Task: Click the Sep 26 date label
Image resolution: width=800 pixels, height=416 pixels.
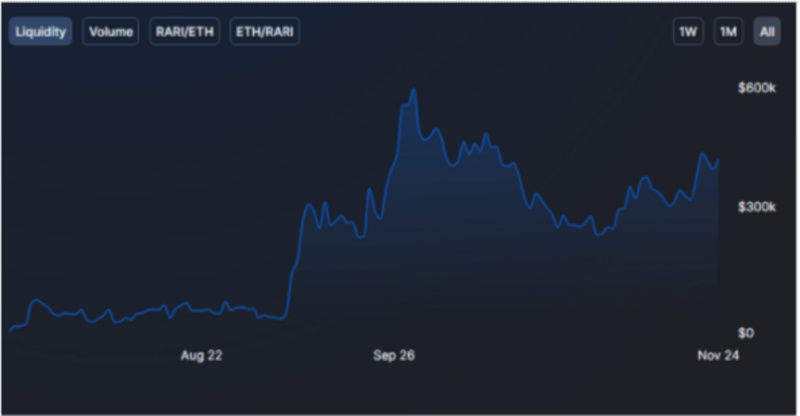Action: [394, 355]
